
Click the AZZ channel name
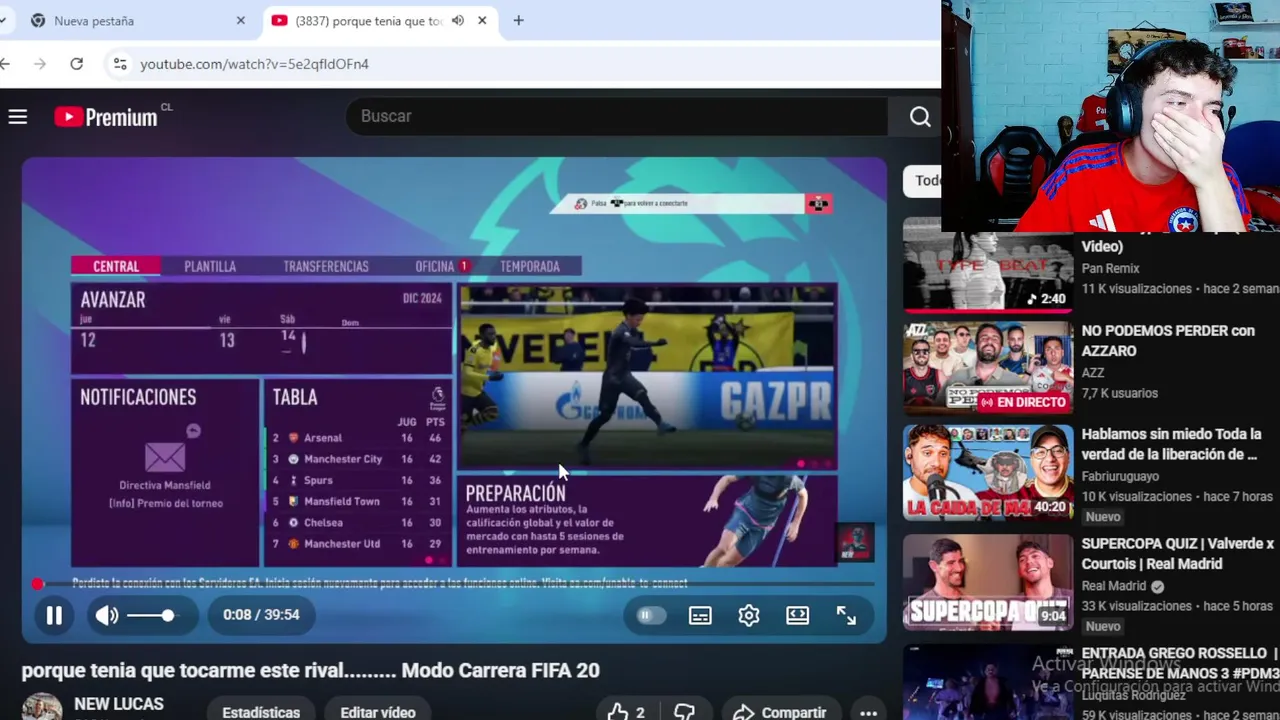[1093, 372]
